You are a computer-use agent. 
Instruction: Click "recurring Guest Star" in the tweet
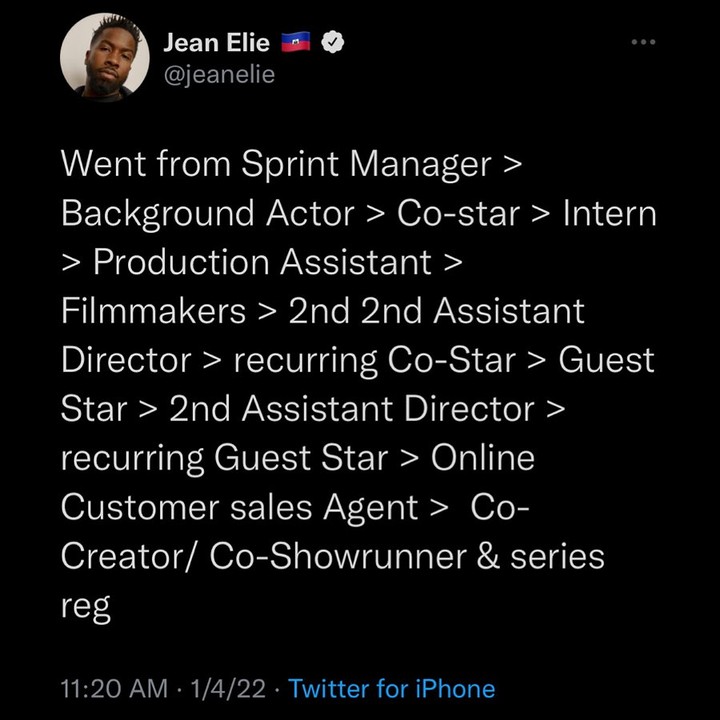click(x=224, y=457)
